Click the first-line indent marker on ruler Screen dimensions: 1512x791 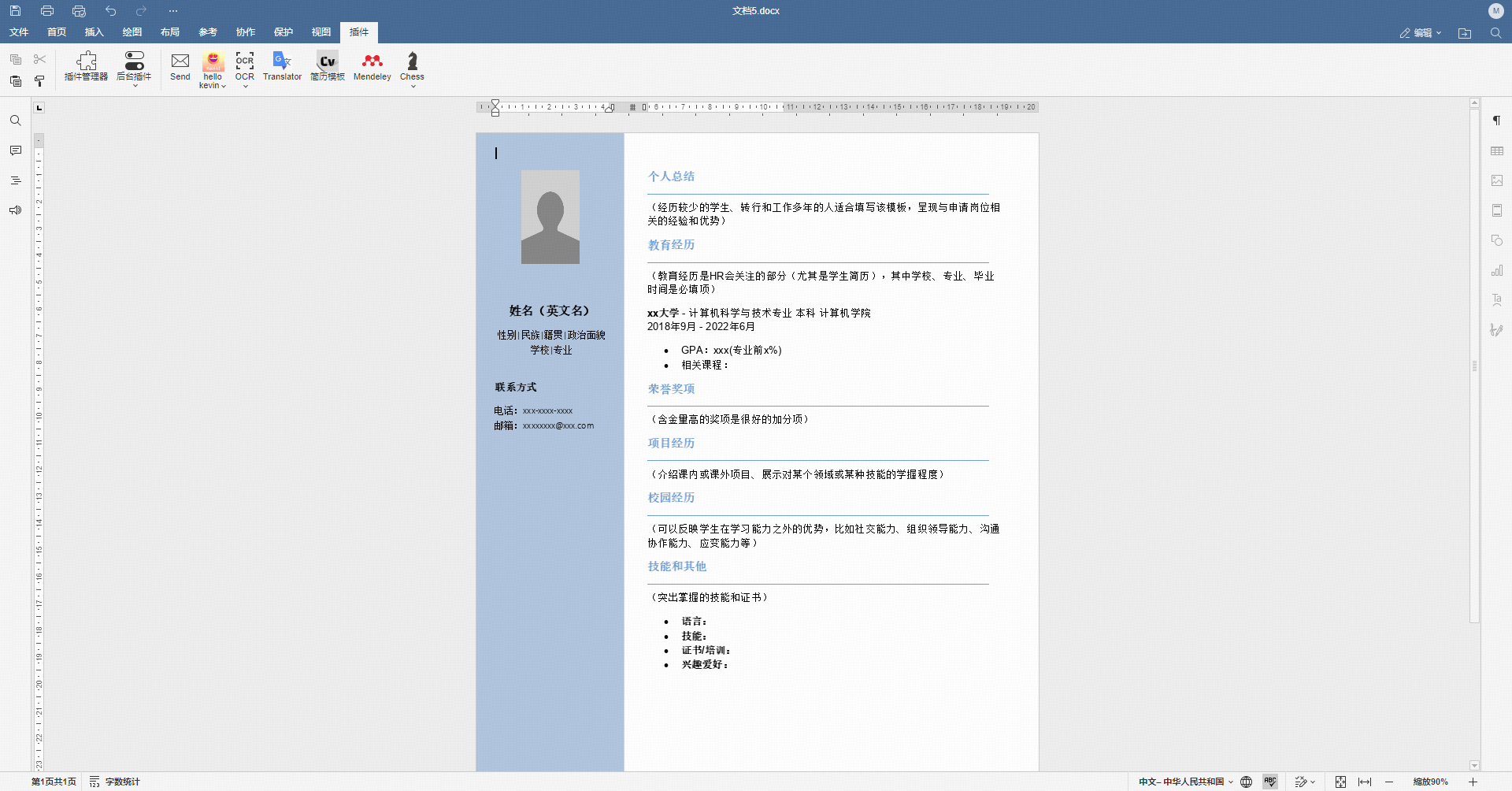(x=495, y=103)
